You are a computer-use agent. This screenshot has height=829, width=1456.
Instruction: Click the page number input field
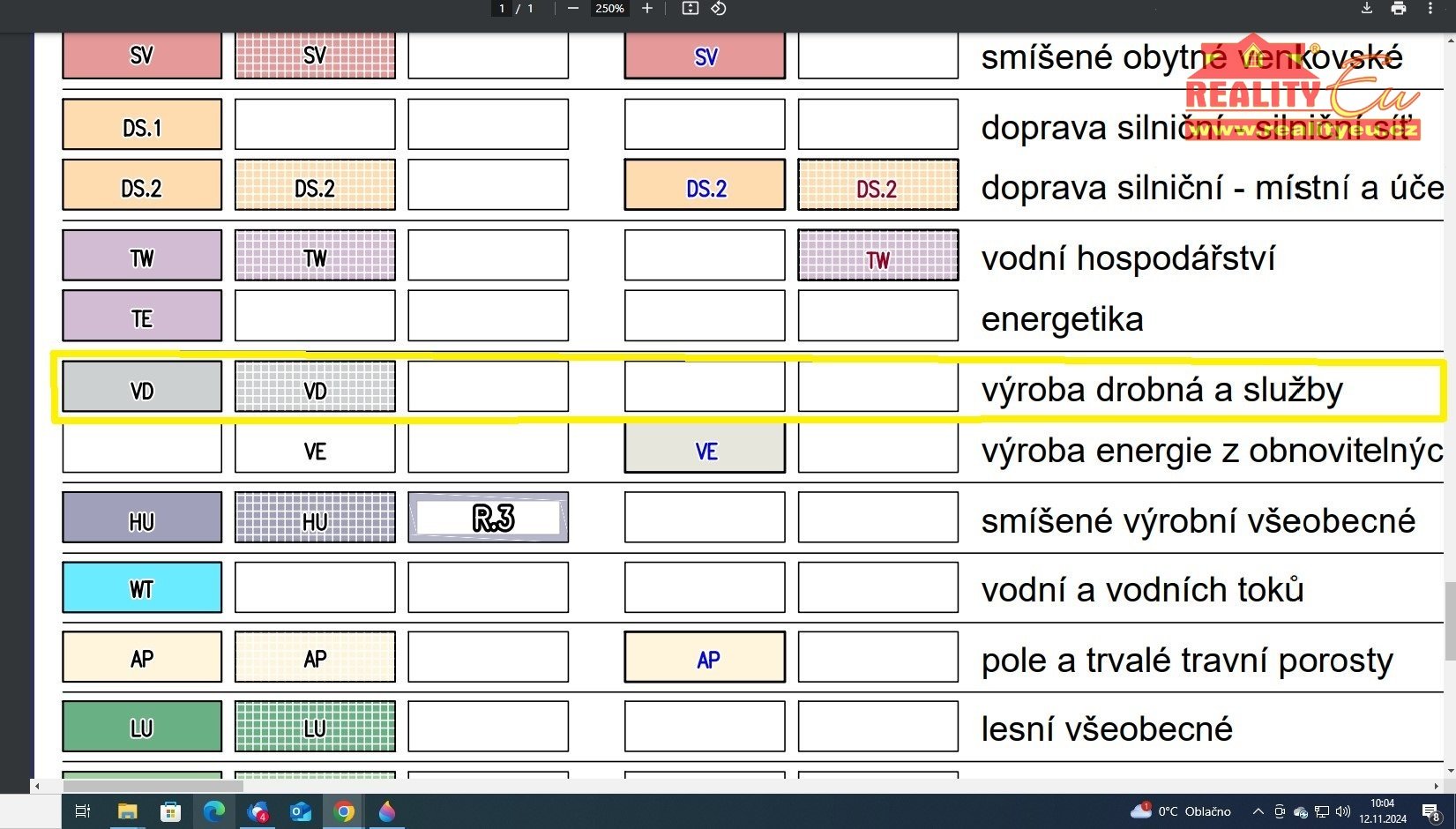point(502,9)
